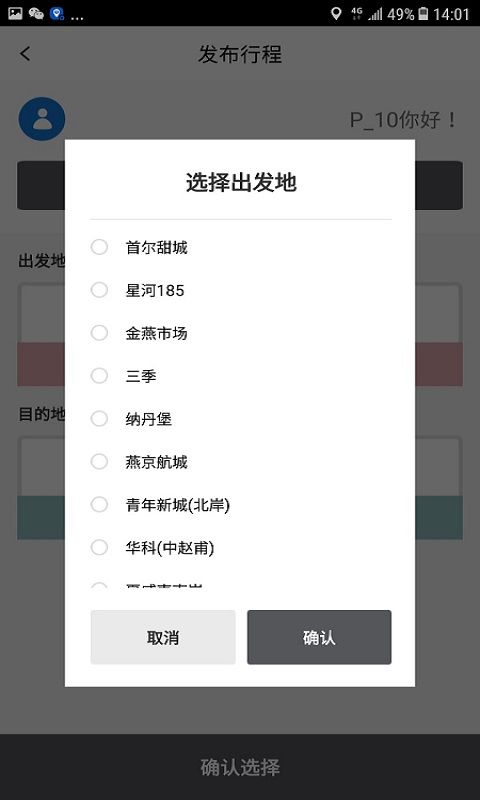Click the 确认 confirm button
The width and height of the screenshot is (480, 800).
319,637
